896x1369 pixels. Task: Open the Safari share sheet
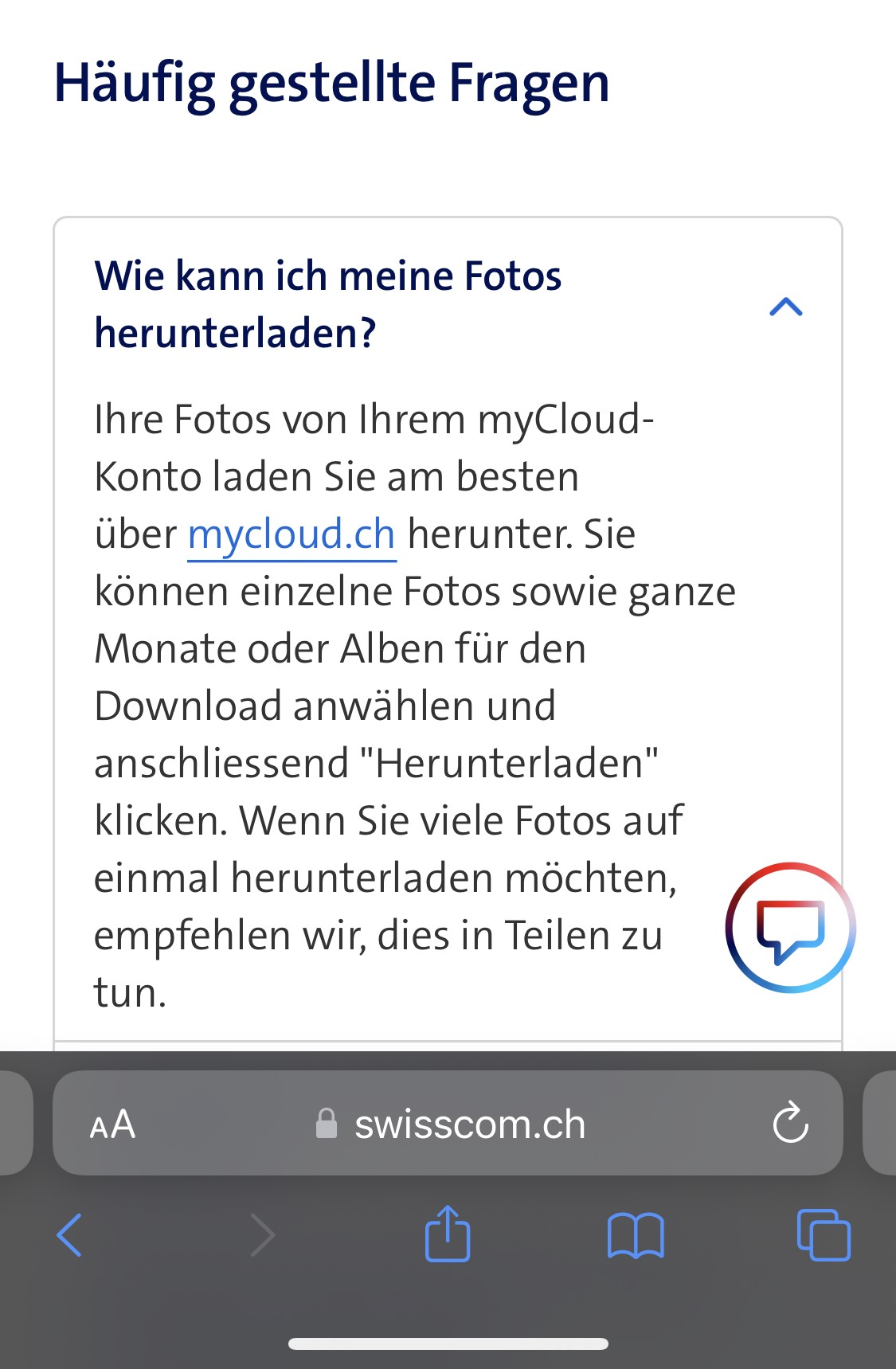[x=448, y=1234]
